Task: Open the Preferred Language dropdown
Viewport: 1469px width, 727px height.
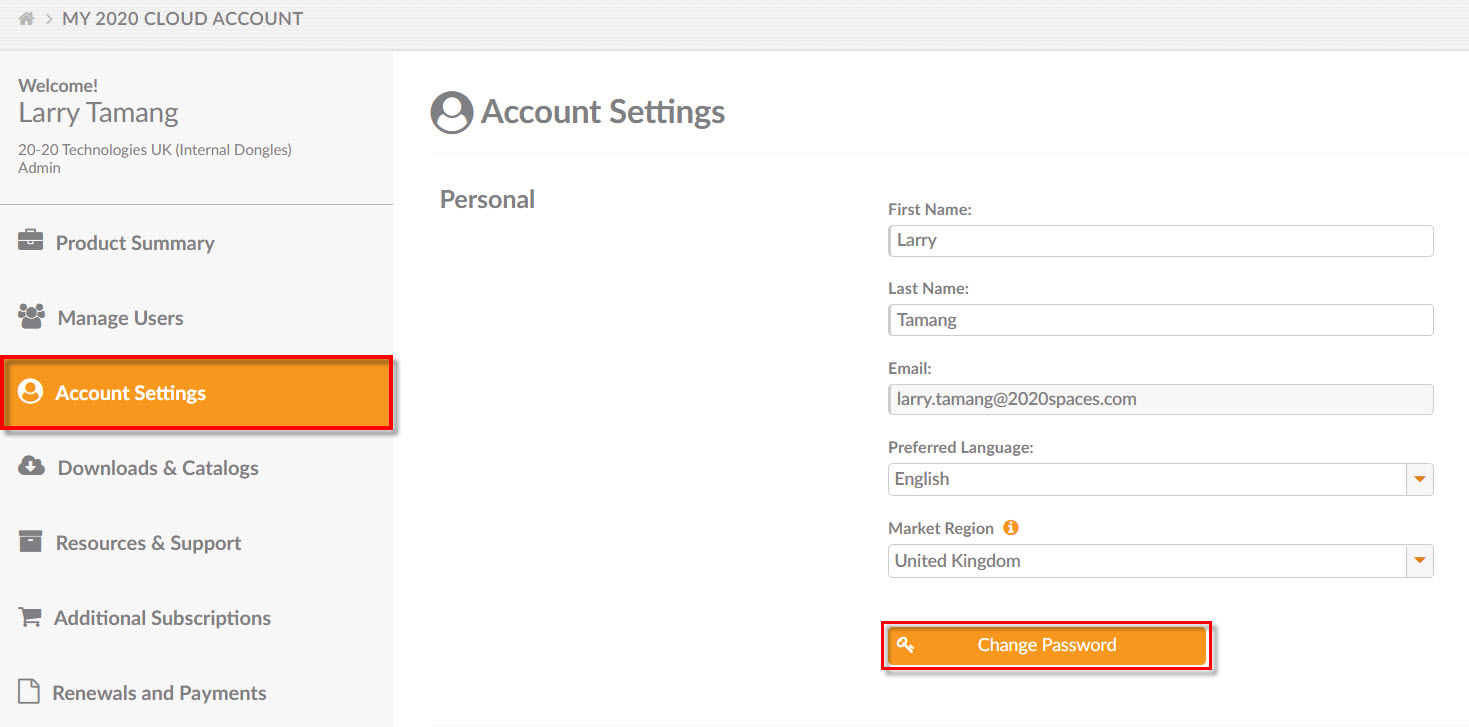Action: pyautogui.click(x=1419, y=479)
